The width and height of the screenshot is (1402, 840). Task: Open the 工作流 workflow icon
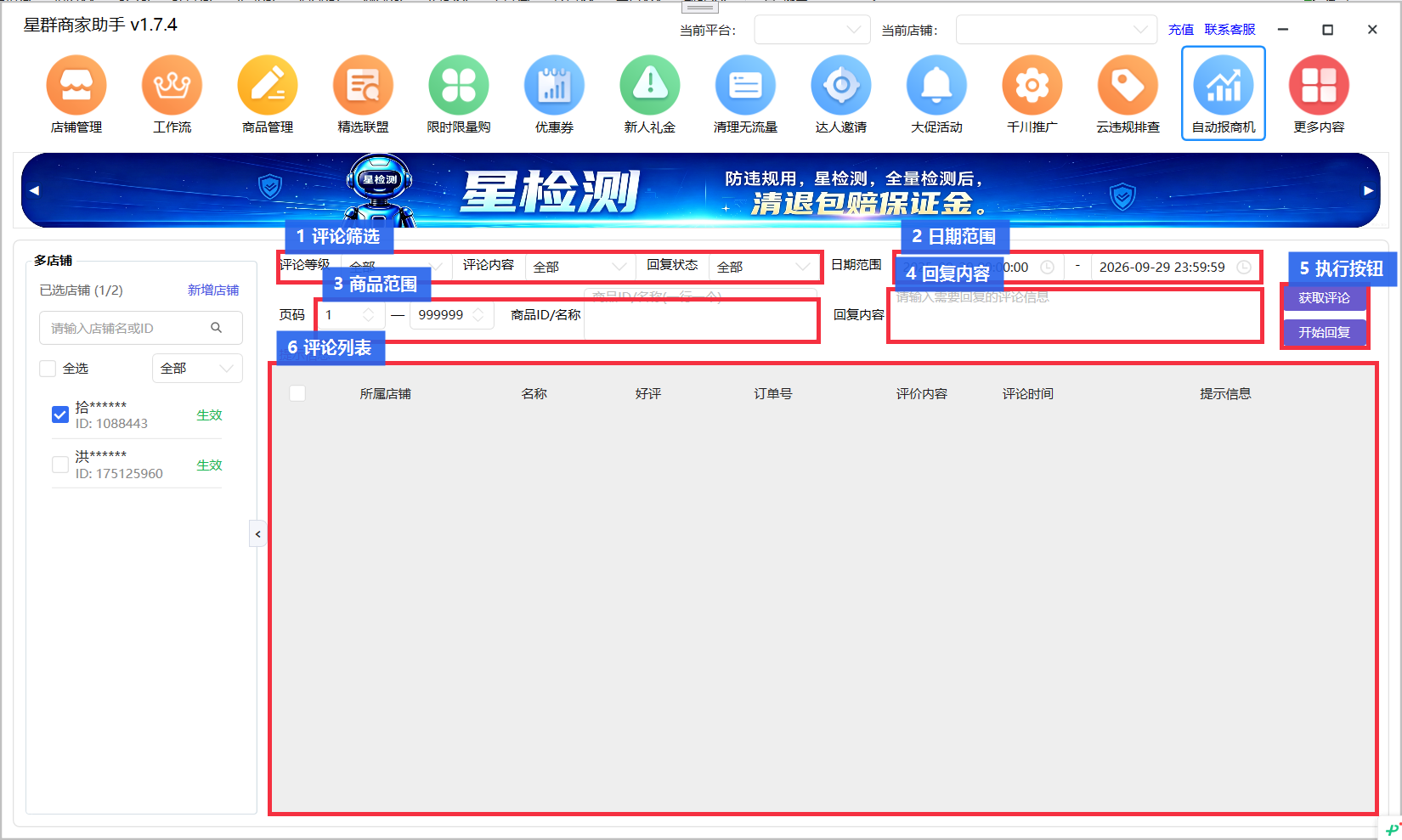click(x=172, y=94)
